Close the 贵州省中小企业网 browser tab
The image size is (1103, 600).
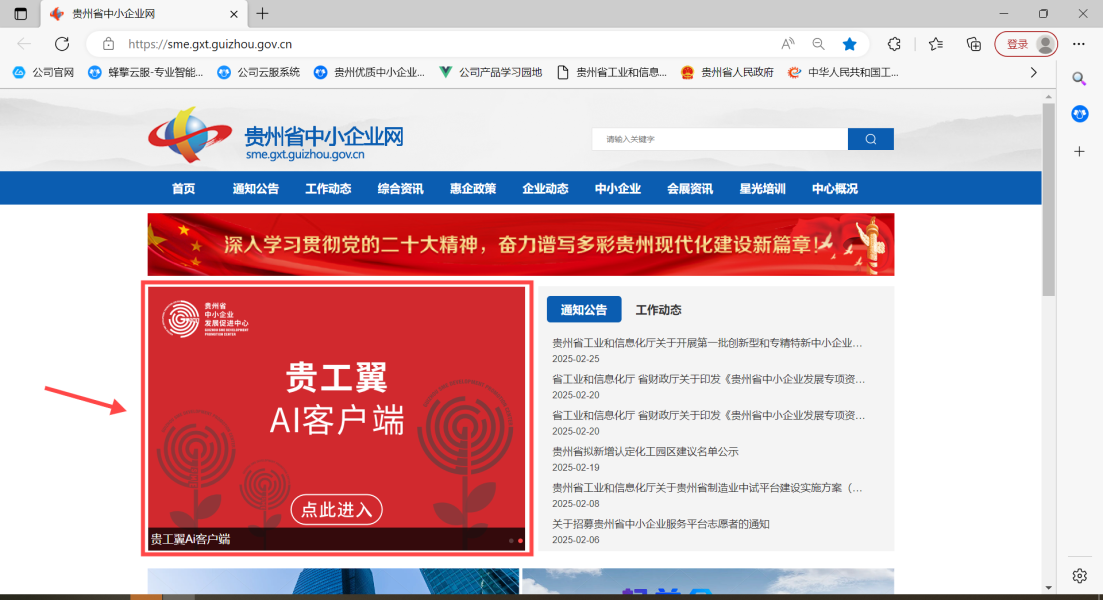pos(234,13)
